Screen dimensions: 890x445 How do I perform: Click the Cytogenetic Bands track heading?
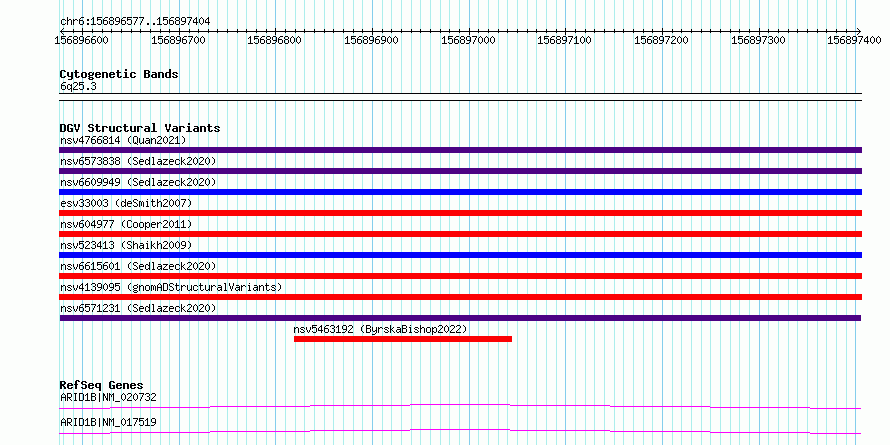coord(119,74)
